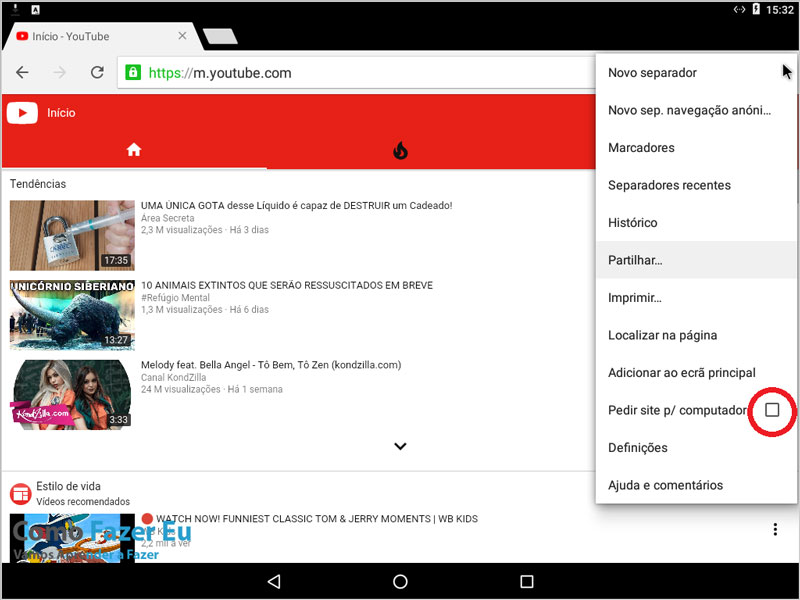Open the padlock video thumbnail 17:35
800x600 pixels.
(72, 235)
